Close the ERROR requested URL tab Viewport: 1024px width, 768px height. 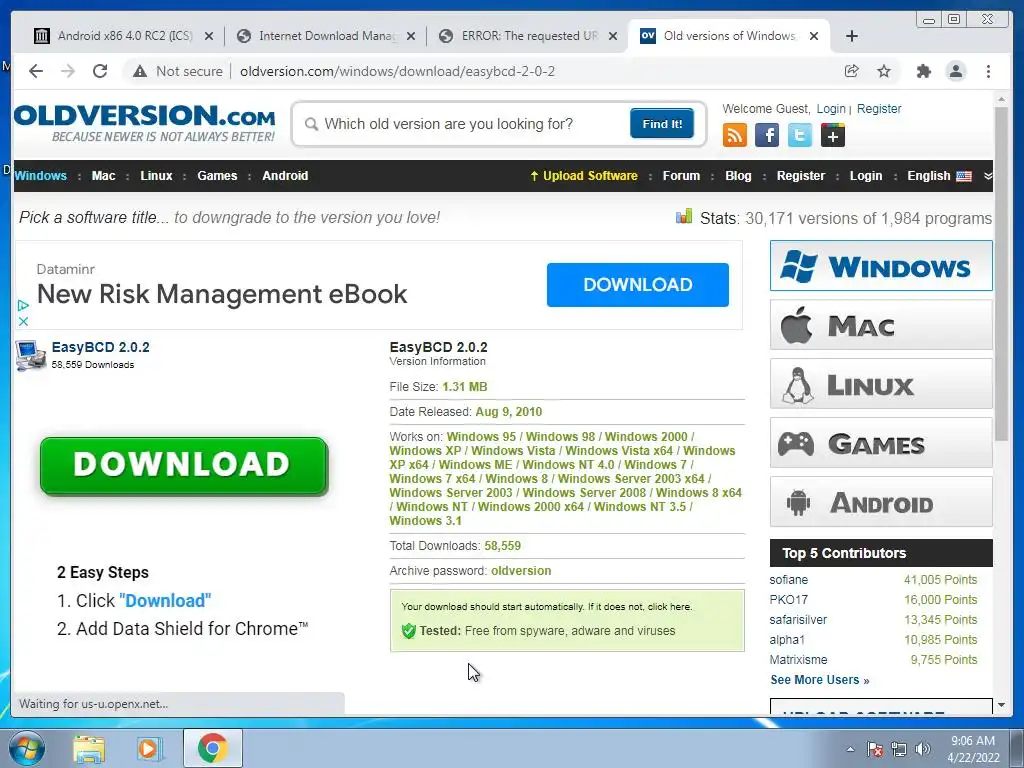(x=613, y=37)
